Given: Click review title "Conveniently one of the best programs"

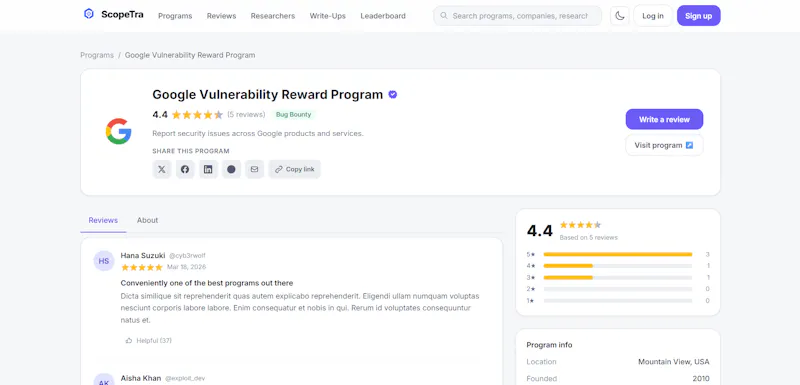Looking at the screenshot, I should pos(207,283).
